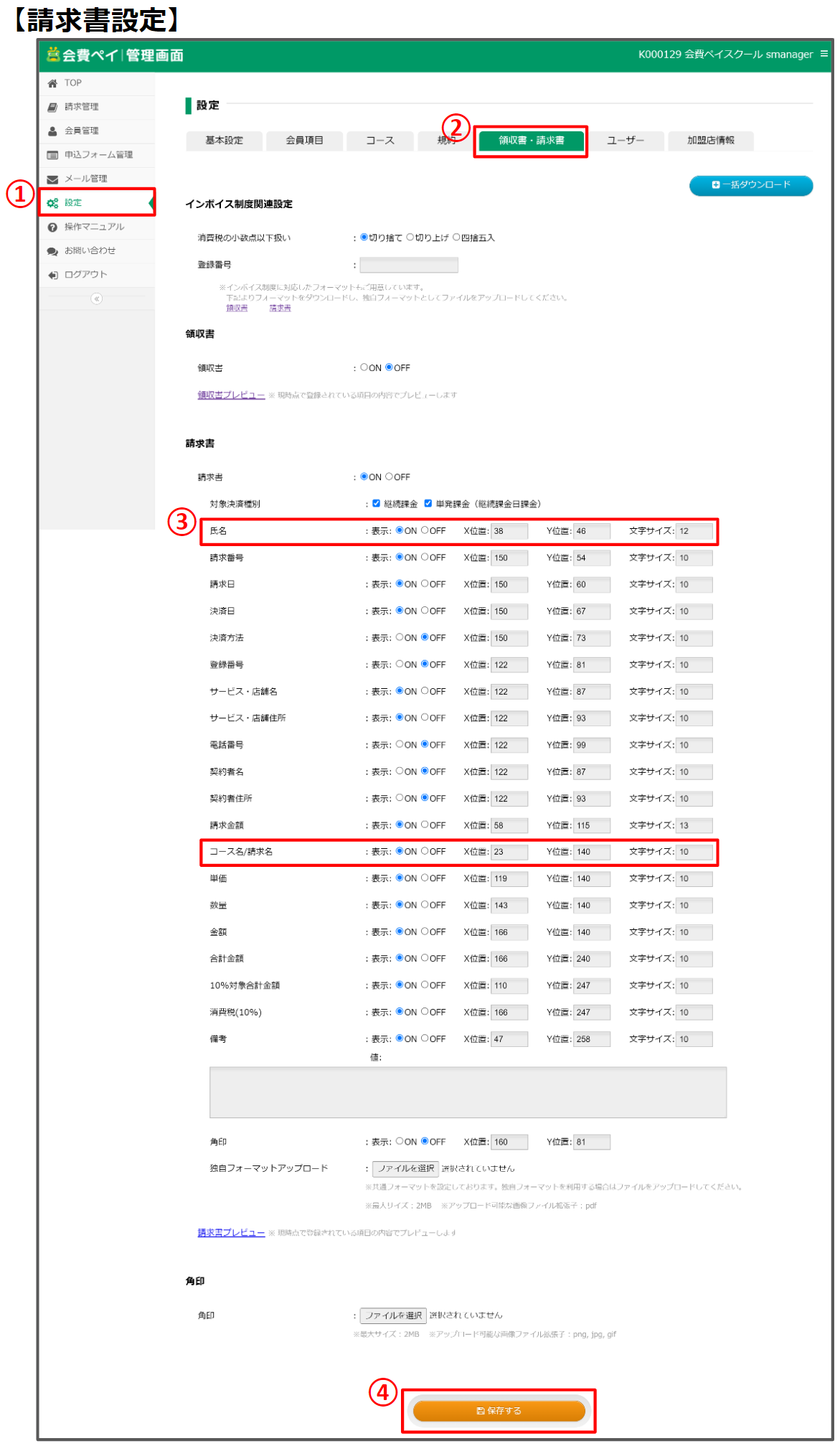Click the 一括ダウンロード button
The height and width of the screenshot is (1446, 840).
(x=751, y=185)
